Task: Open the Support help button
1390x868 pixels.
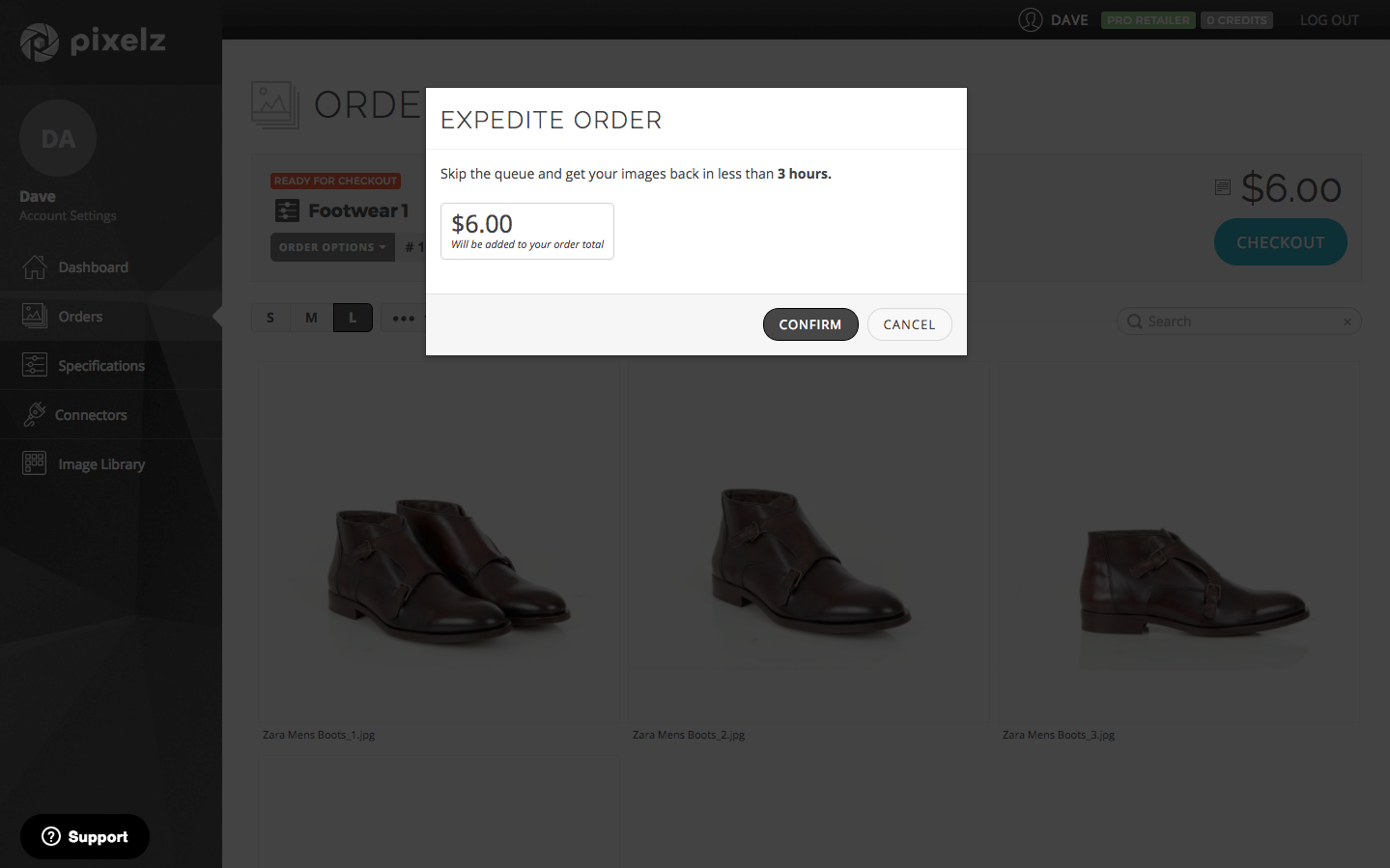Action: tap(85, 836)
